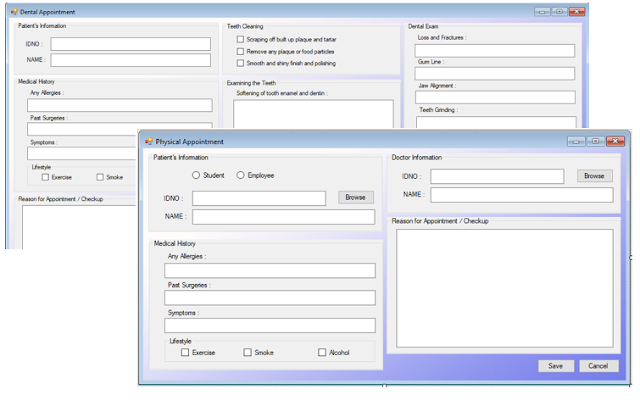
Task: Save the physical appointment
Action: 556,366
